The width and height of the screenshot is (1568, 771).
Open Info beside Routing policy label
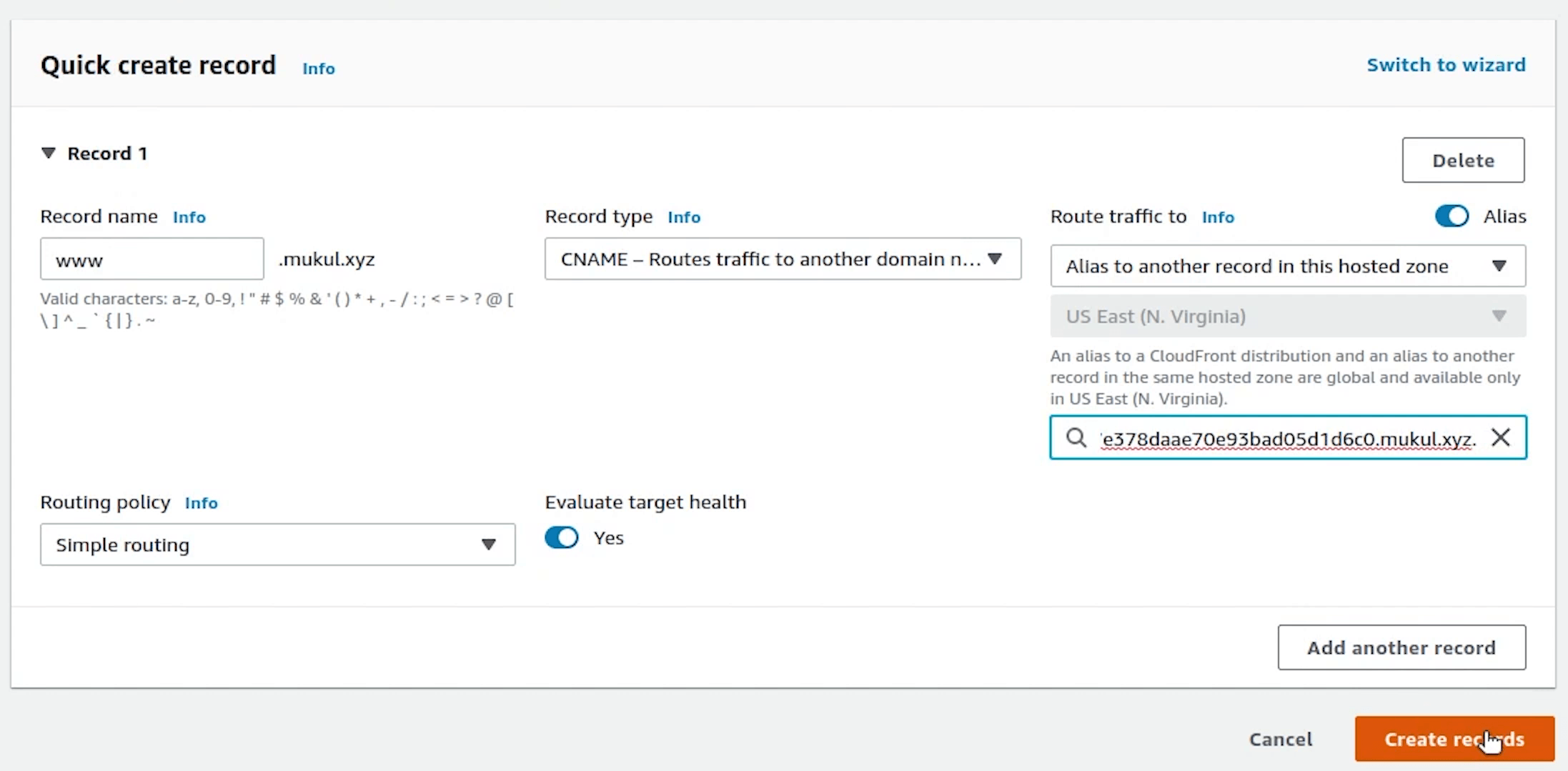(x=201, y=503)
